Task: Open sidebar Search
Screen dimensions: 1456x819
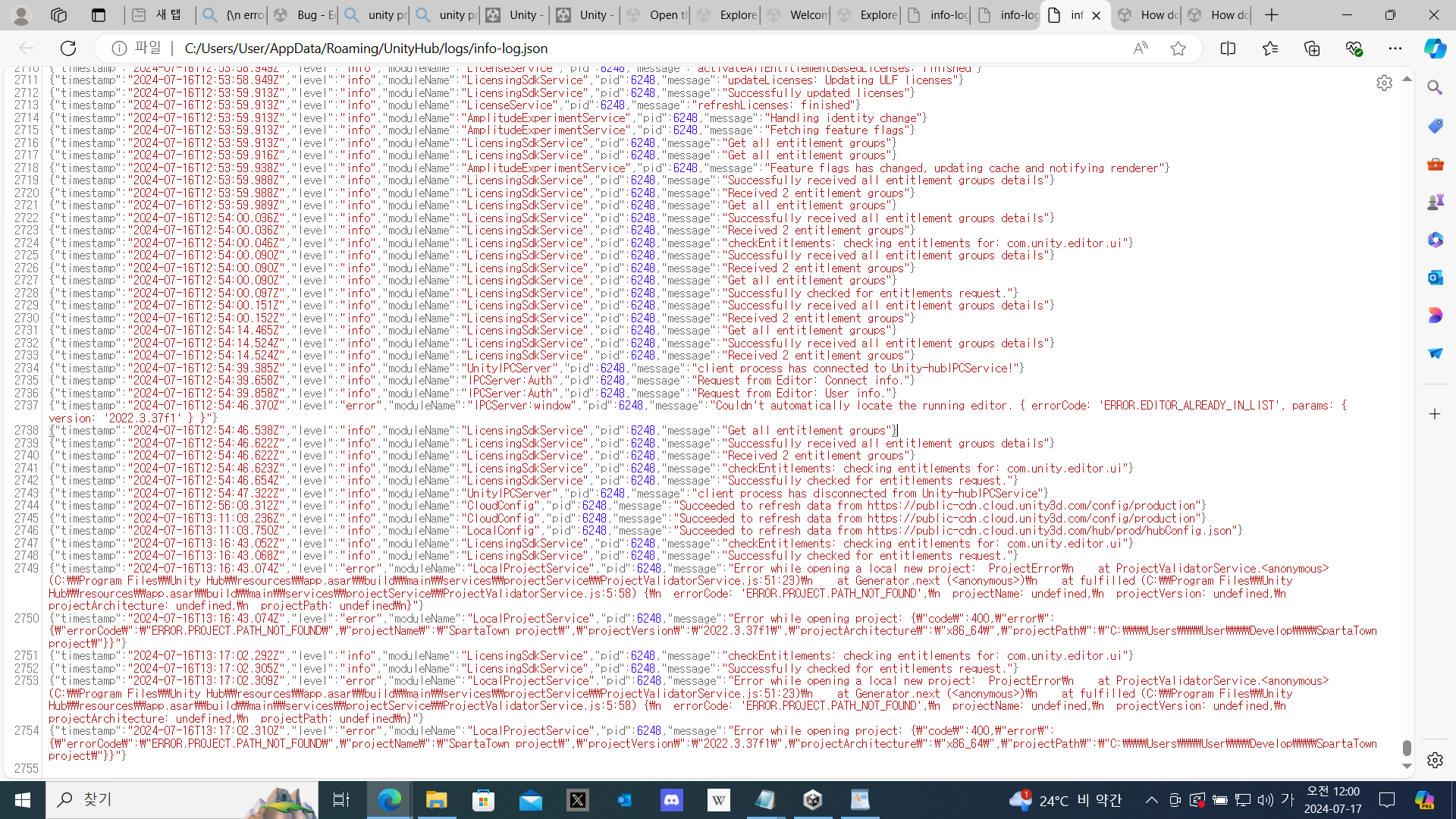Action: click(1435, 88)
